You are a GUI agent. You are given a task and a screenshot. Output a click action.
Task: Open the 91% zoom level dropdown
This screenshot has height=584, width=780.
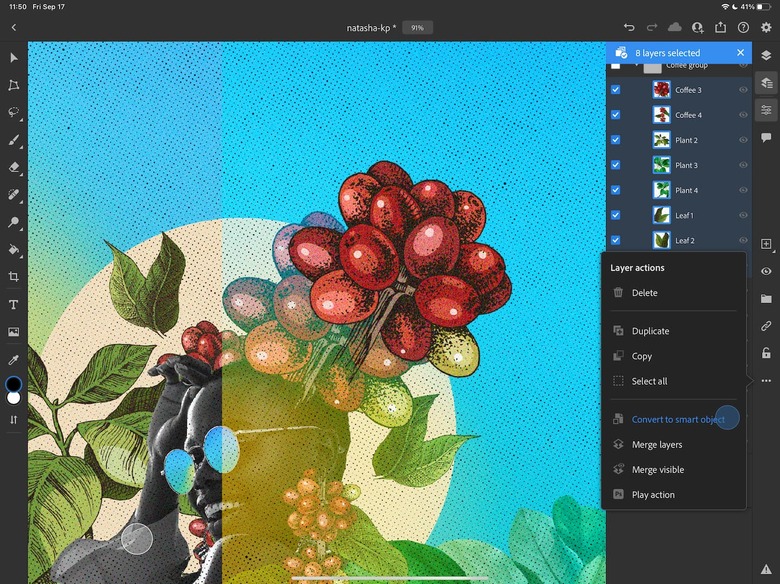tap(417, 28)
